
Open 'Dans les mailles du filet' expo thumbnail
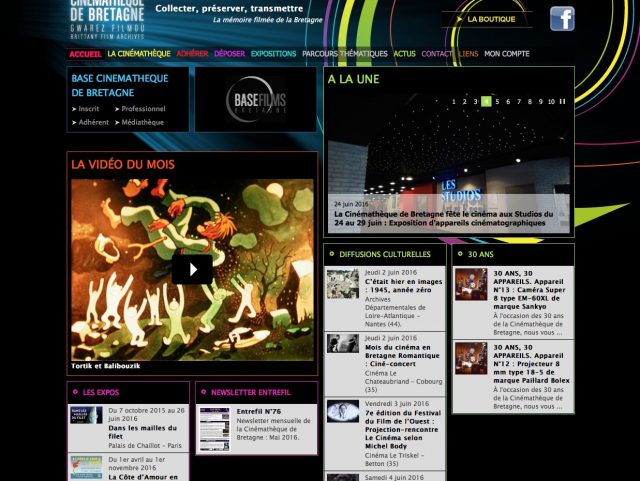pyautogui.click(x=86, y=414)
